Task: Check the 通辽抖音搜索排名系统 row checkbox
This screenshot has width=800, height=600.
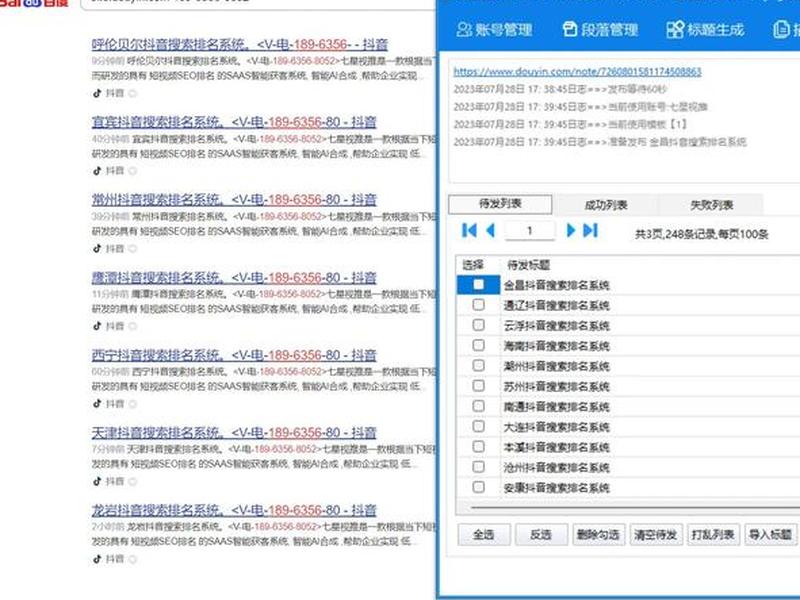Action: tap(479, 305)
